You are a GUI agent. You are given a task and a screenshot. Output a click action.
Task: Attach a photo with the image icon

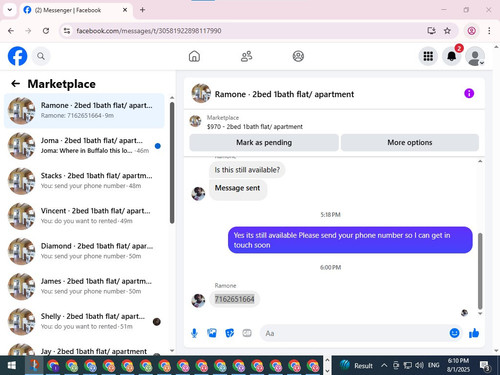(212, 333)
